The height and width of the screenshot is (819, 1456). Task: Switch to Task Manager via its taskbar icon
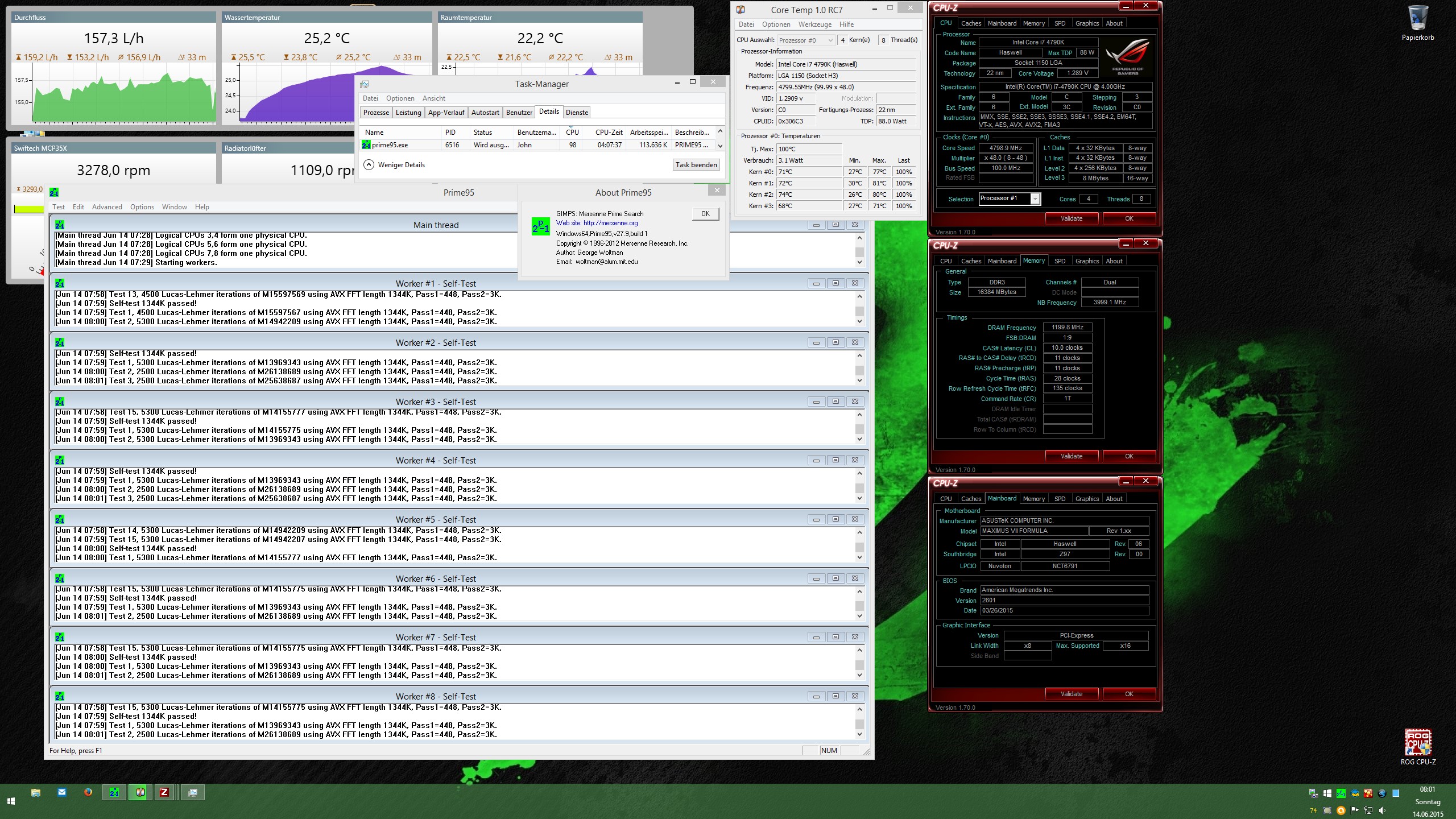(193, 792)
